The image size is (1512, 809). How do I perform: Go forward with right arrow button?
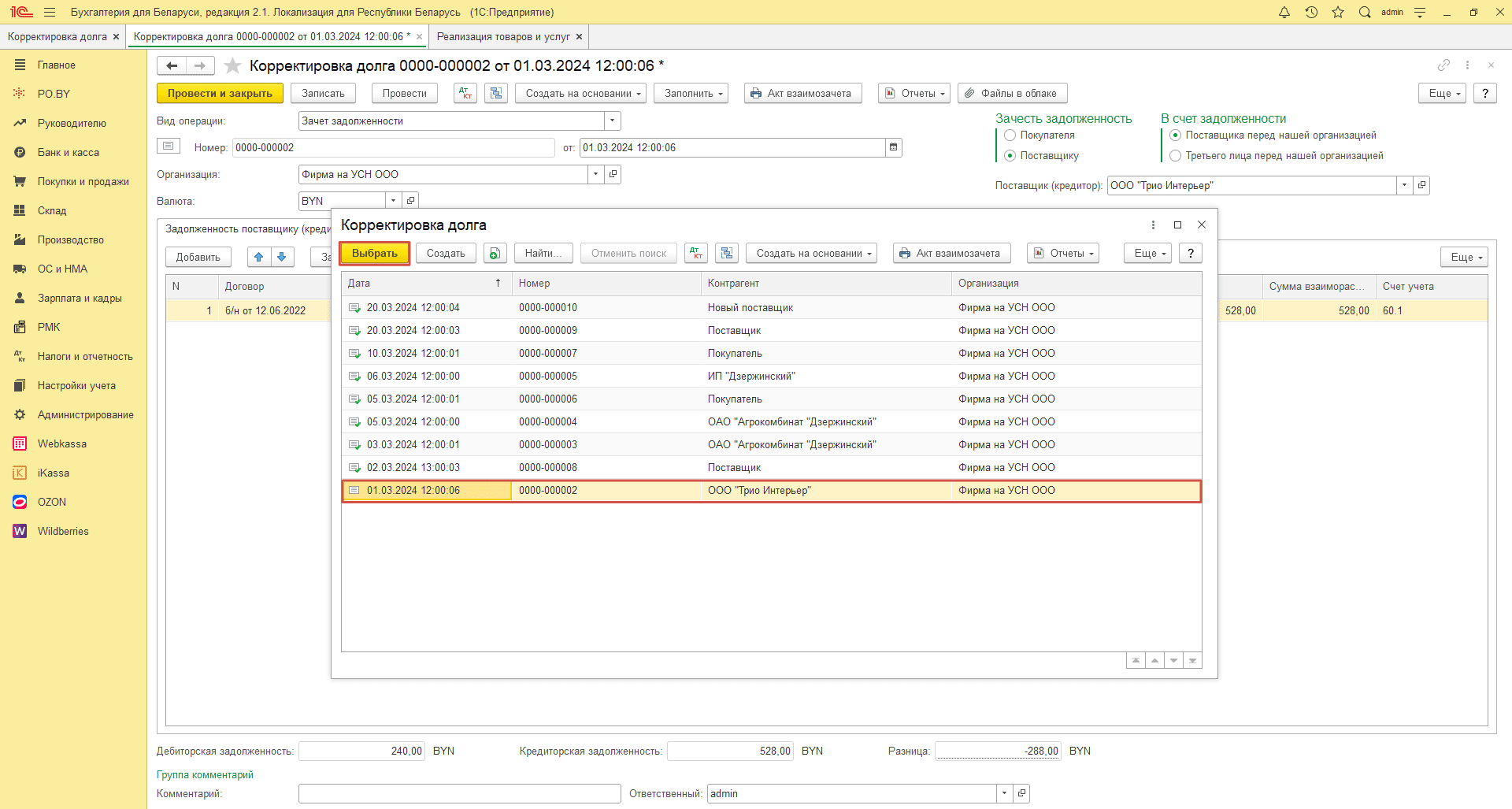[200, 66]
